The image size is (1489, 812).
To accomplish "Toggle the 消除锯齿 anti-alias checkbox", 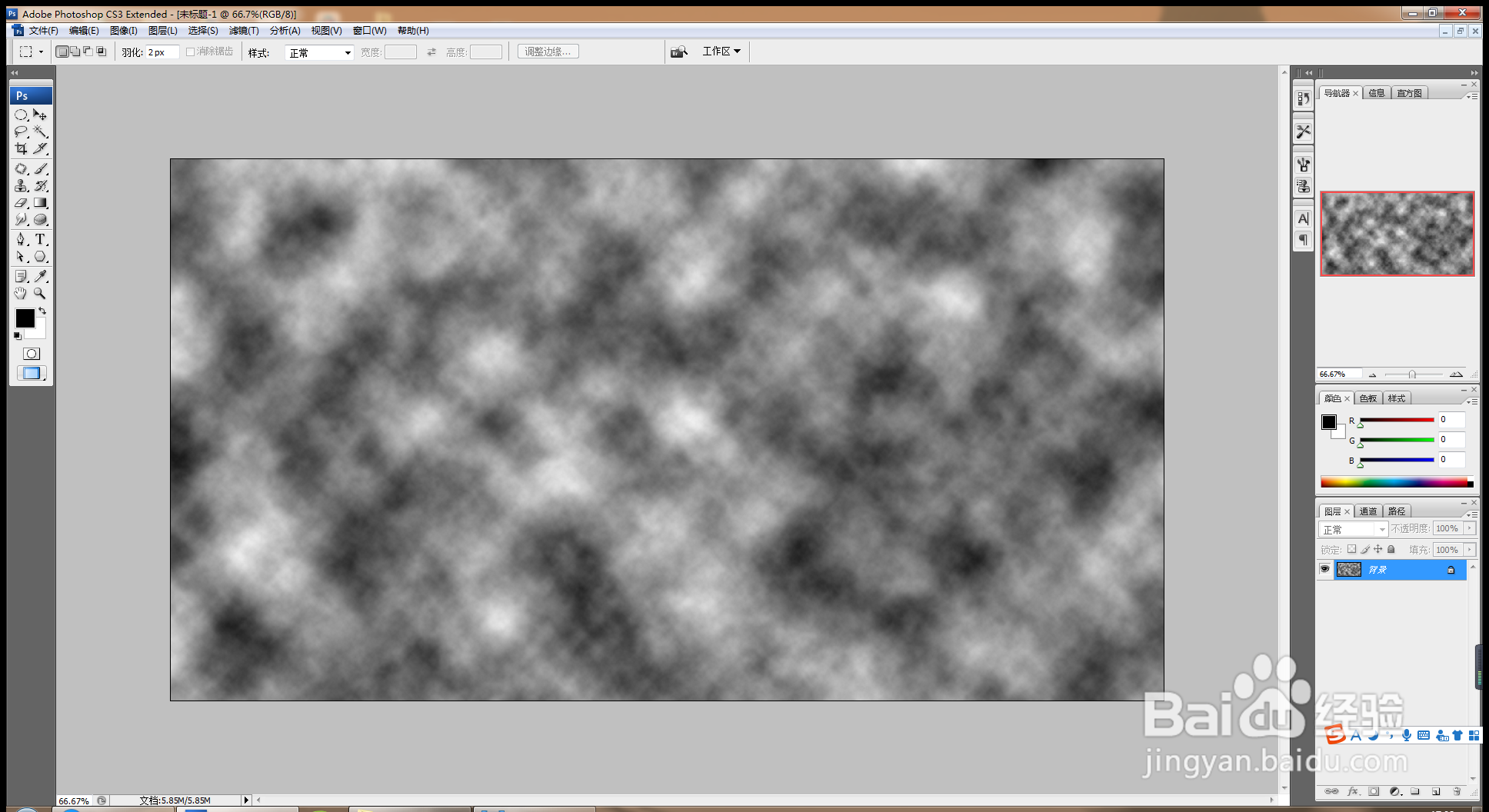I will click(190, 52).
